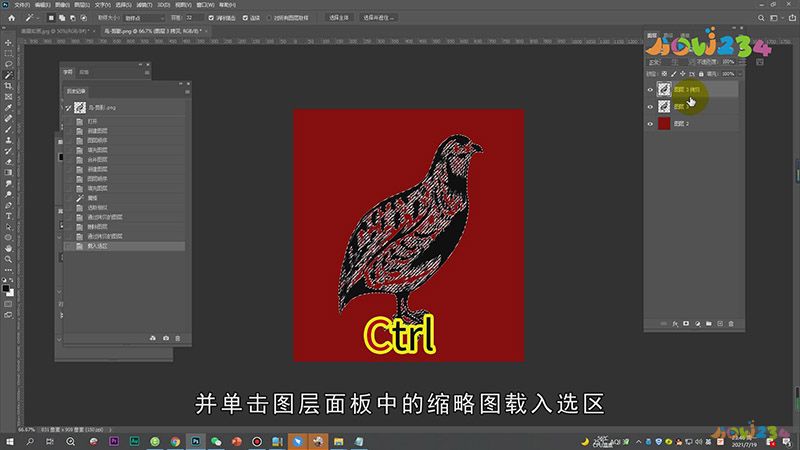Choose Intersect with Selection mode icon
This screenshot has height=450, width=800.
[84, 18]
